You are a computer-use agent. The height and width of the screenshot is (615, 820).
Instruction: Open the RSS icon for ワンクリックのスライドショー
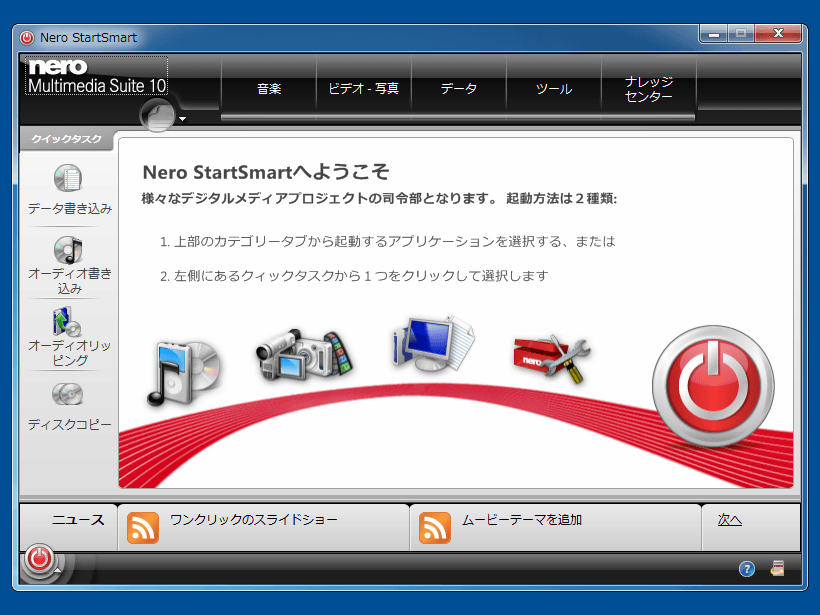(143, 528)
